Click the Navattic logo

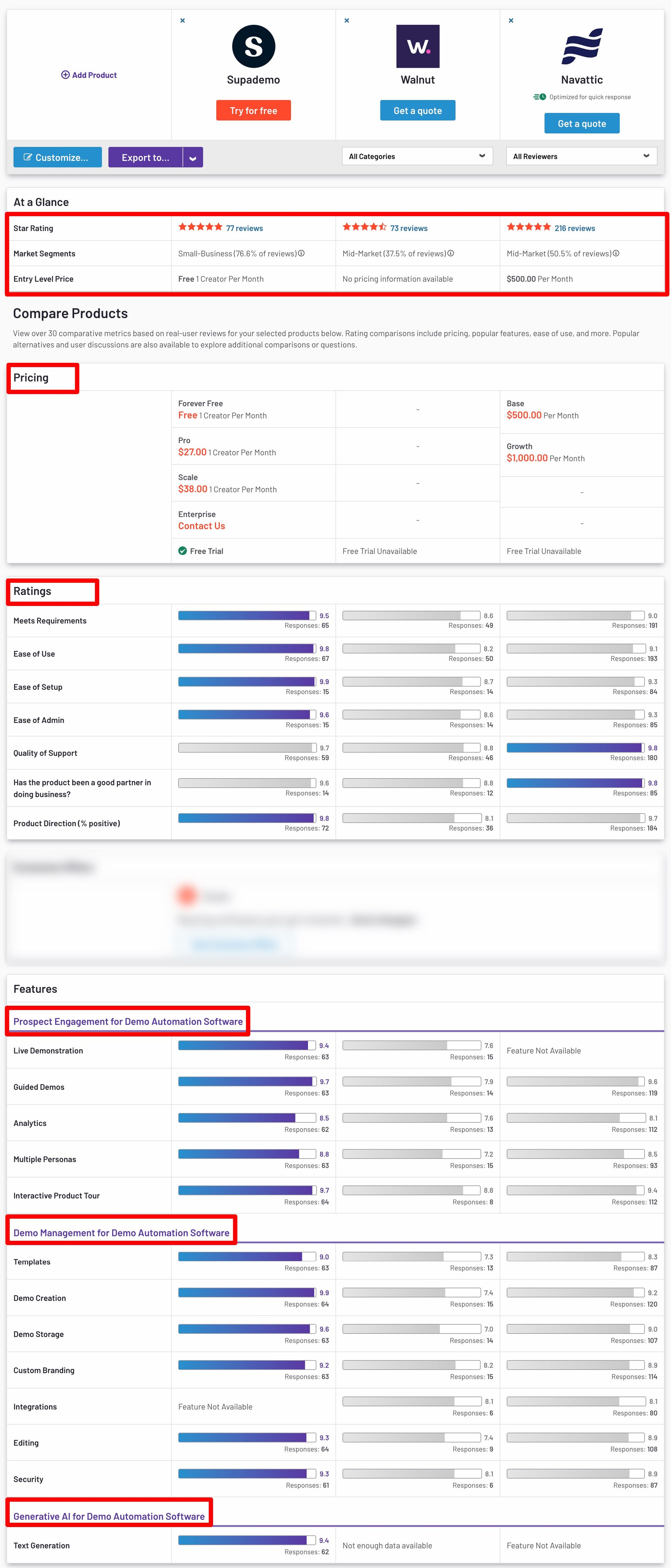[582, 46]
